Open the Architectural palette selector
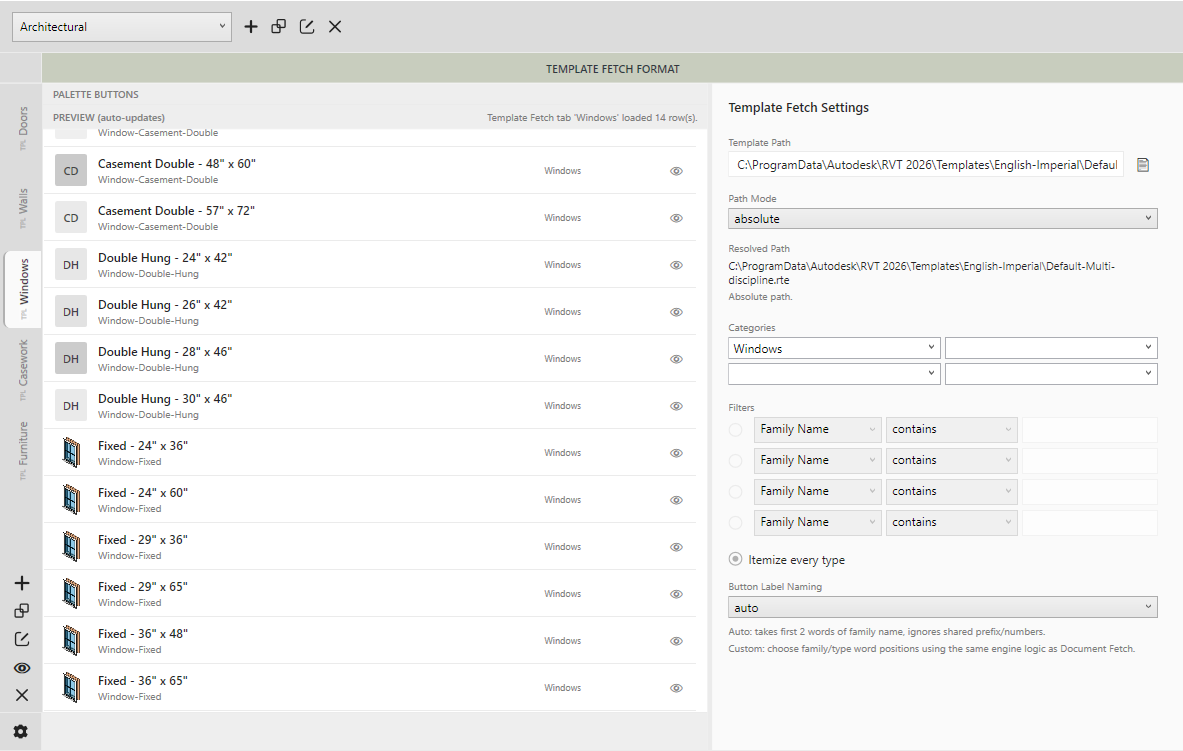The image size is (1183, 751). point(120,26)
